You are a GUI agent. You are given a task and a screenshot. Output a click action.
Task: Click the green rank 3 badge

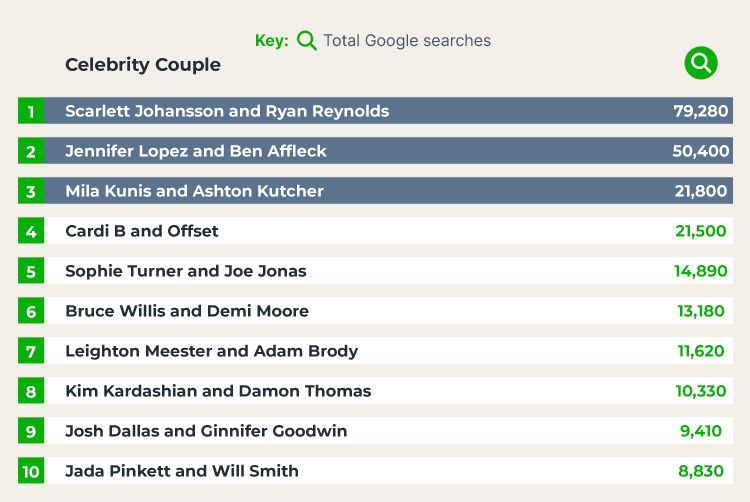coord(31,191)
